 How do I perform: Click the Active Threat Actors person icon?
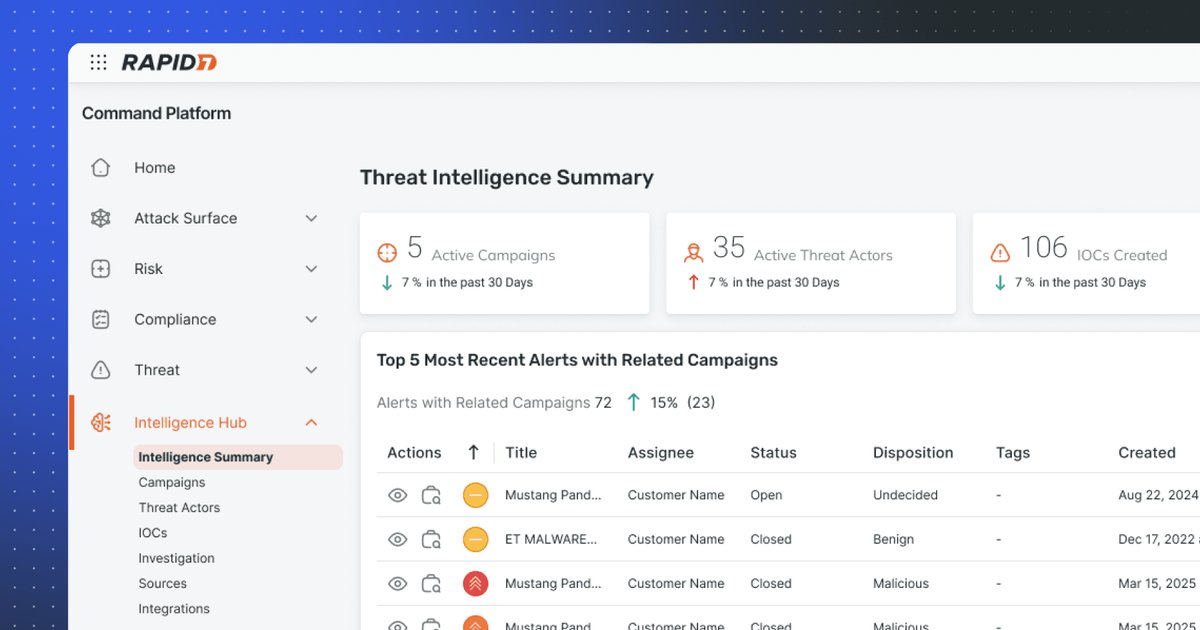[693, 253]
